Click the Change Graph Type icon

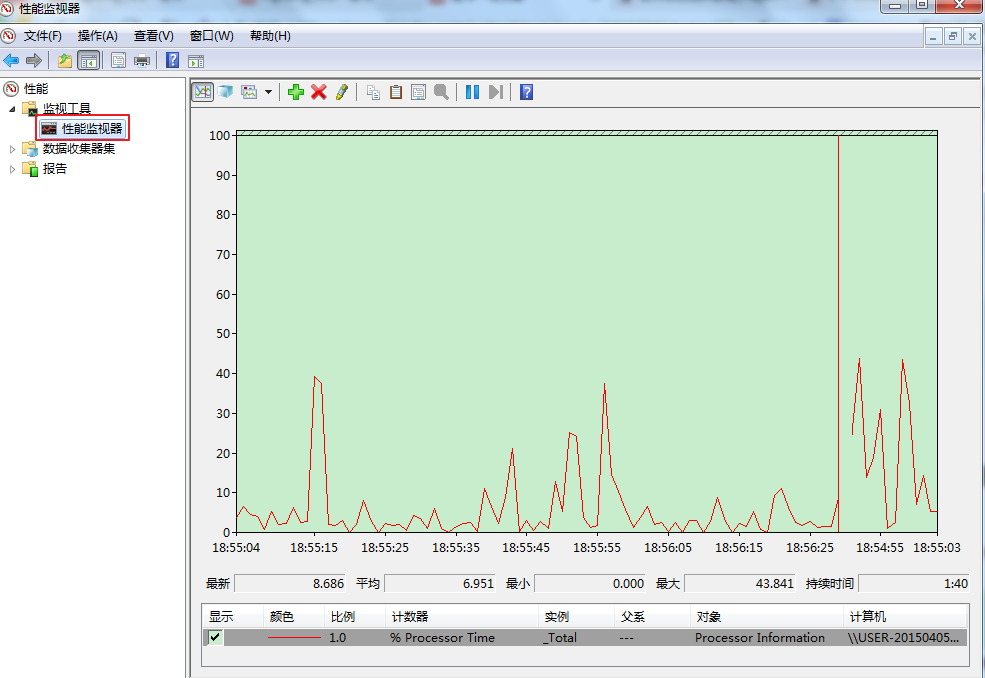249,92
